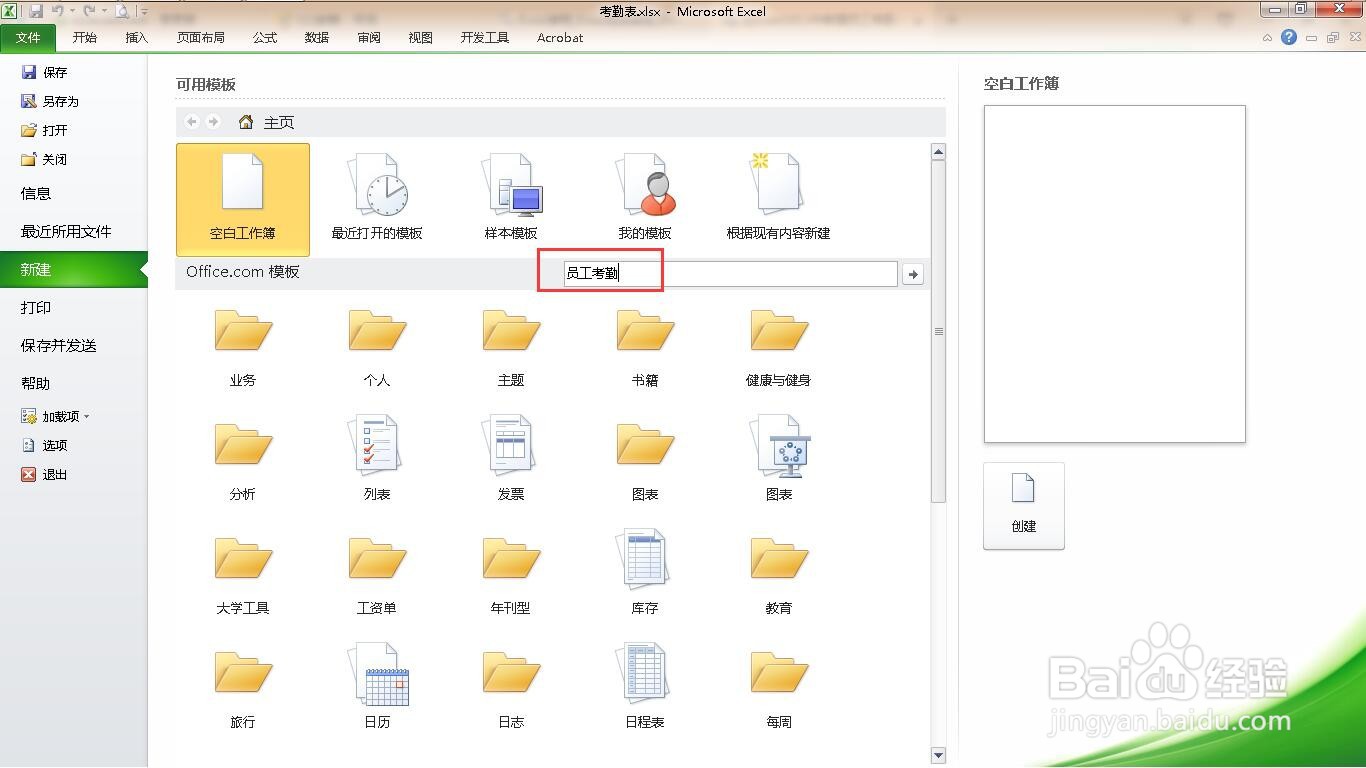Select 新建 New in the menu
Screen dimensions: 1366x768
(74, 269)
